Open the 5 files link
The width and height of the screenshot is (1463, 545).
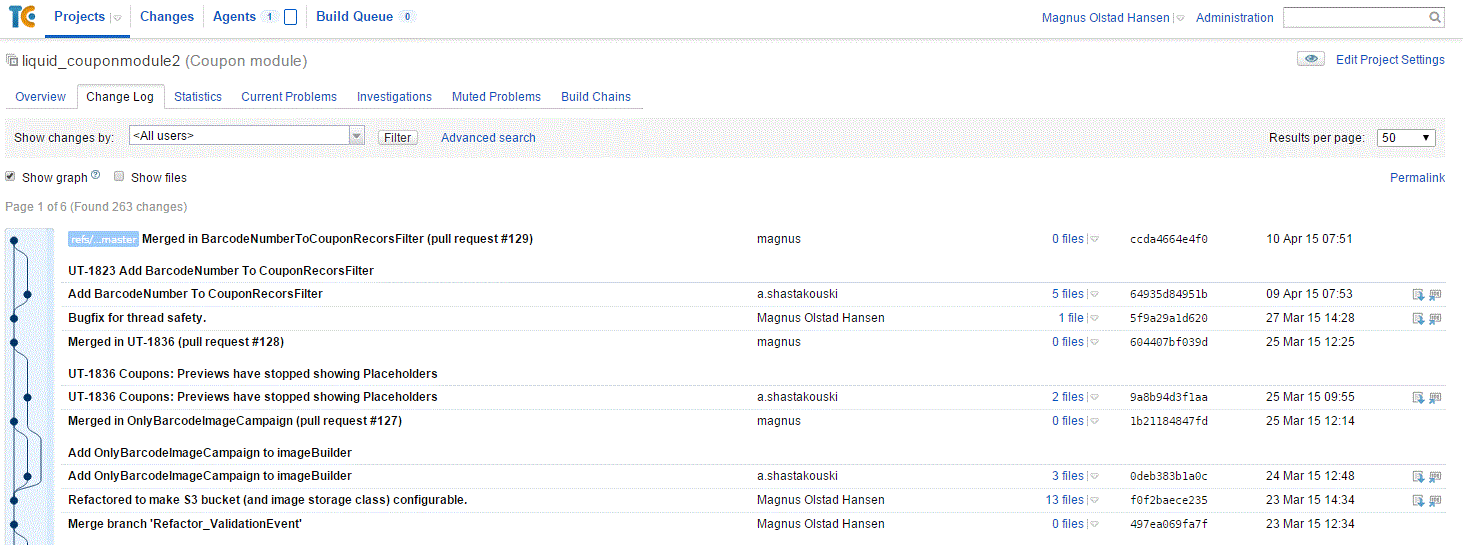1068,294
